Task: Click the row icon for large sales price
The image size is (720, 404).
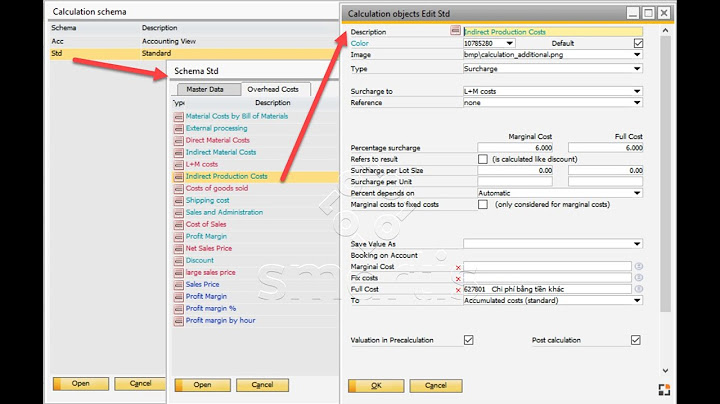Action: pos(179,273)
